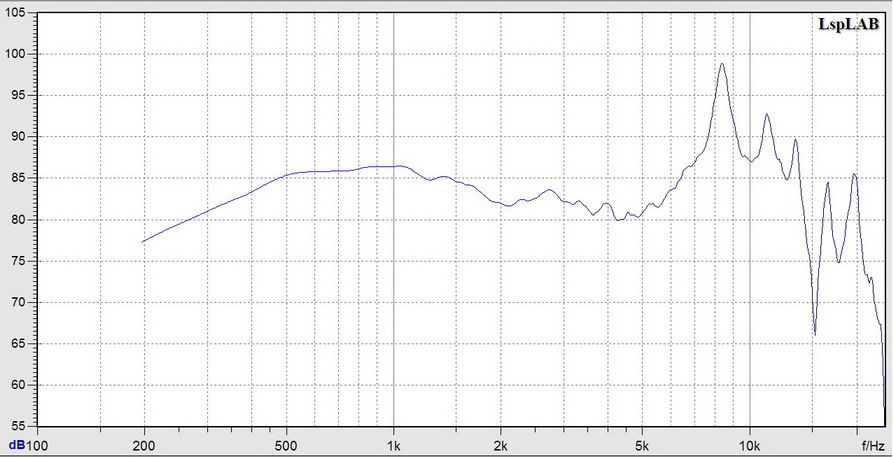Select the 65 label on the vertical axis
893x457 pixels.
19,344
